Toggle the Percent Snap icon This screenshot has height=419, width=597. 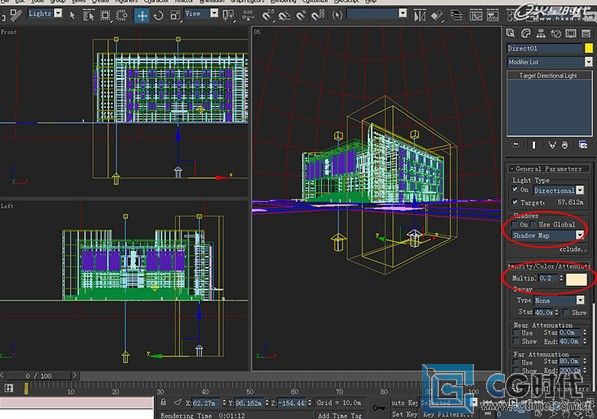pos(301,16)
